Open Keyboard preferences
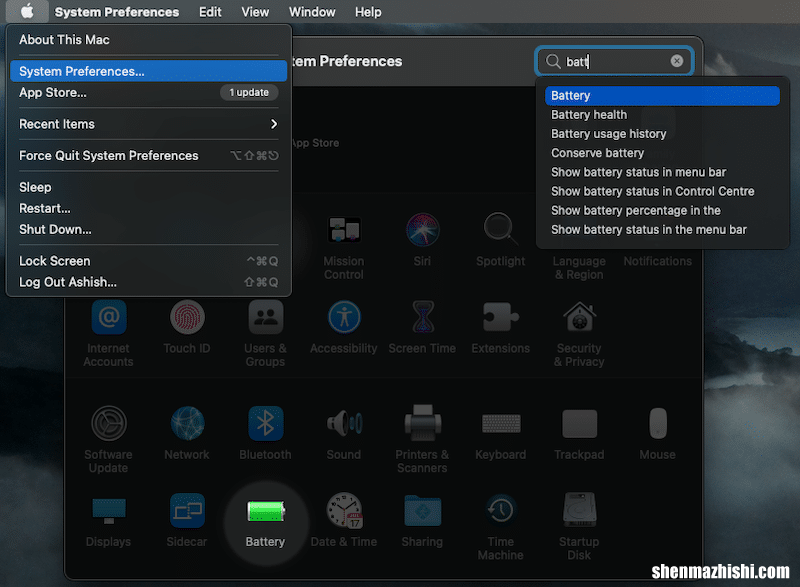Screen dimensions: 800x587 [x=501, y=423]
